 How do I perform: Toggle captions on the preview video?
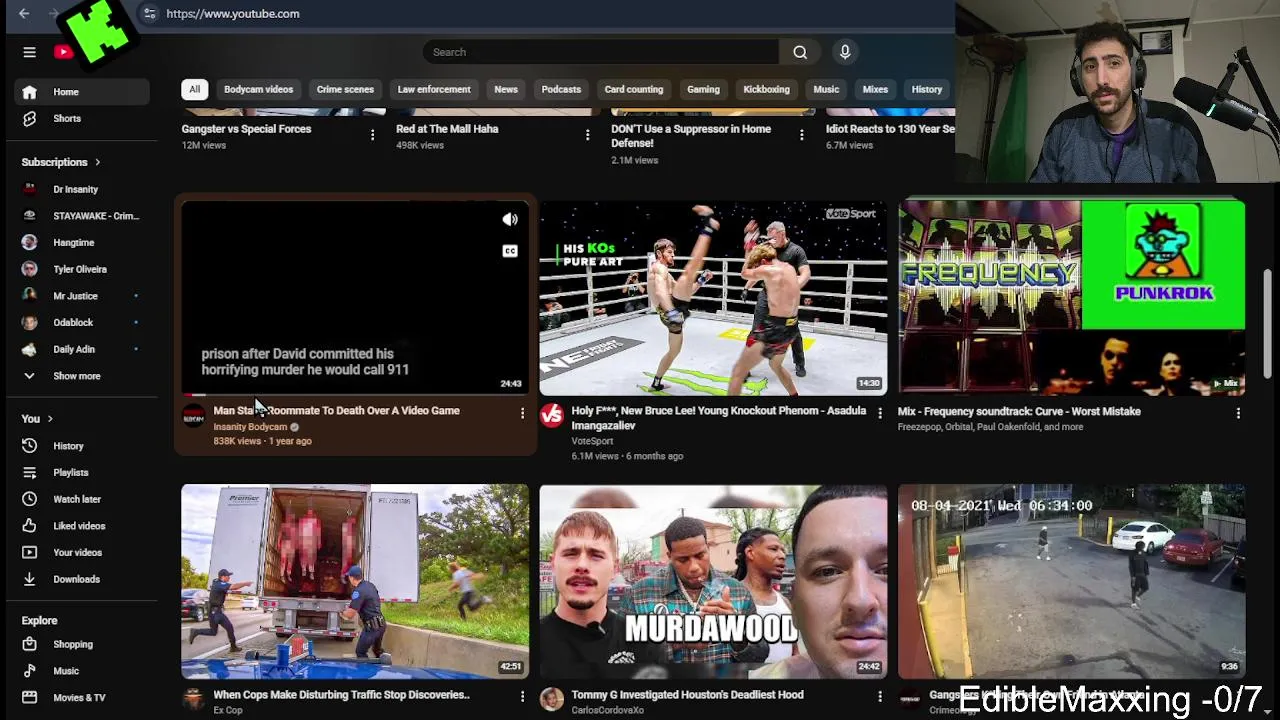[x=510, y=251]
